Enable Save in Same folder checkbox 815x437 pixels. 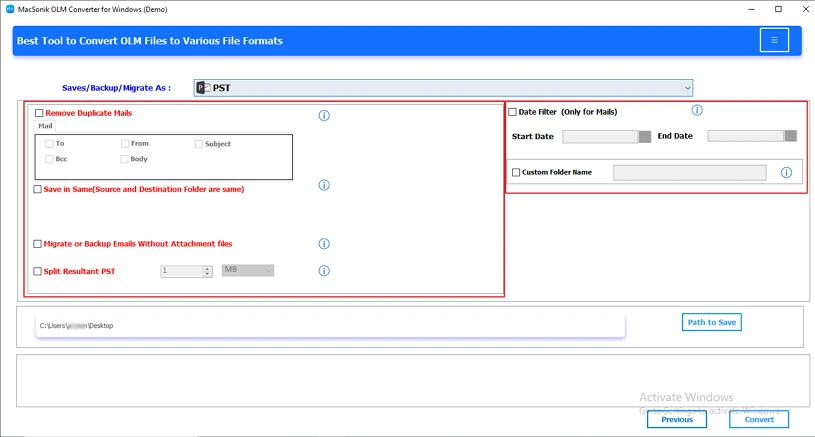pyautogui.click(x=37, y=189)
